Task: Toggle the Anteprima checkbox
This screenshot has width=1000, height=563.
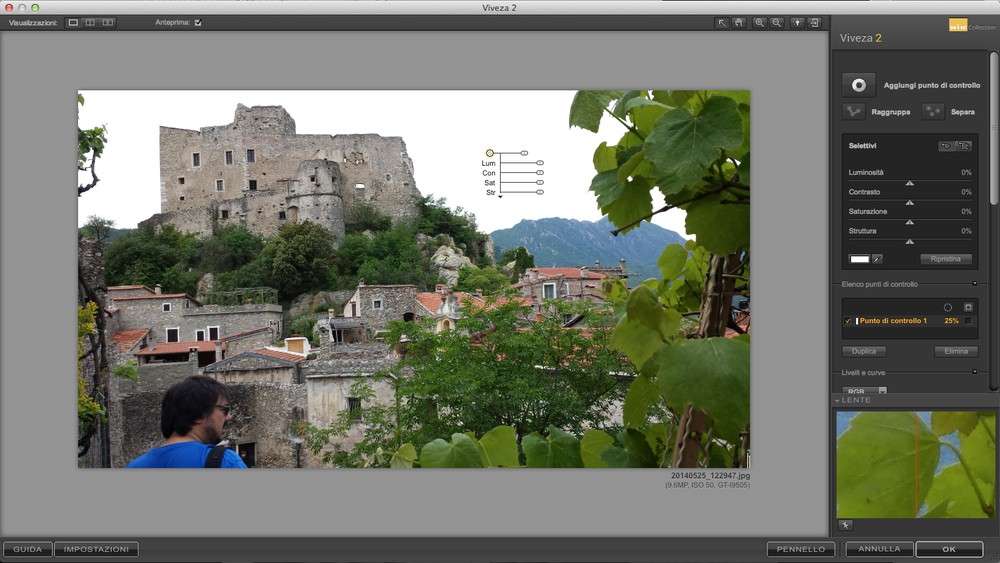Action: (198, 22)
